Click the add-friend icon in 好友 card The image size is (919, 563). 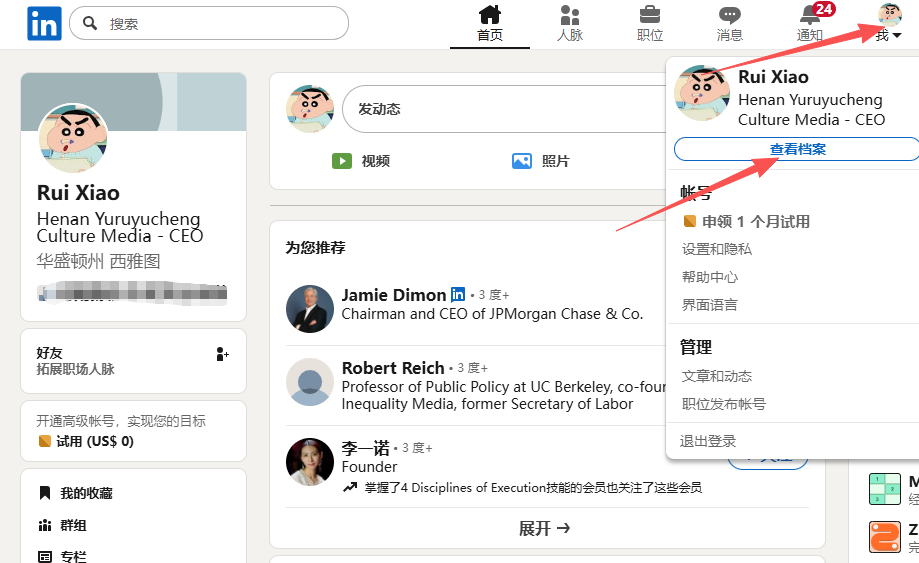222,354
